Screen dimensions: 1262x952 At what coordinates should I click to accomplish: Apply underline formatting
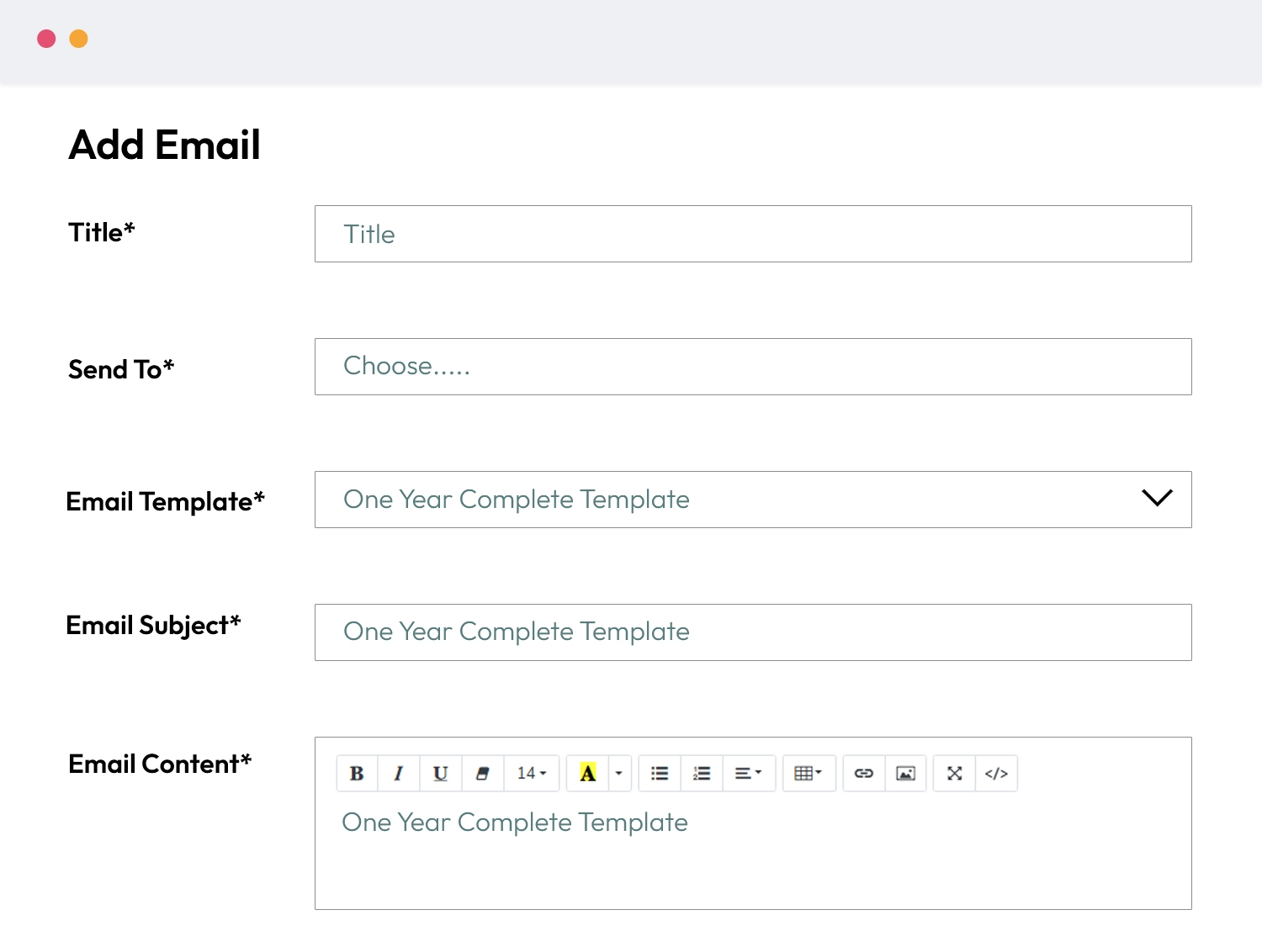pos(441,773)
